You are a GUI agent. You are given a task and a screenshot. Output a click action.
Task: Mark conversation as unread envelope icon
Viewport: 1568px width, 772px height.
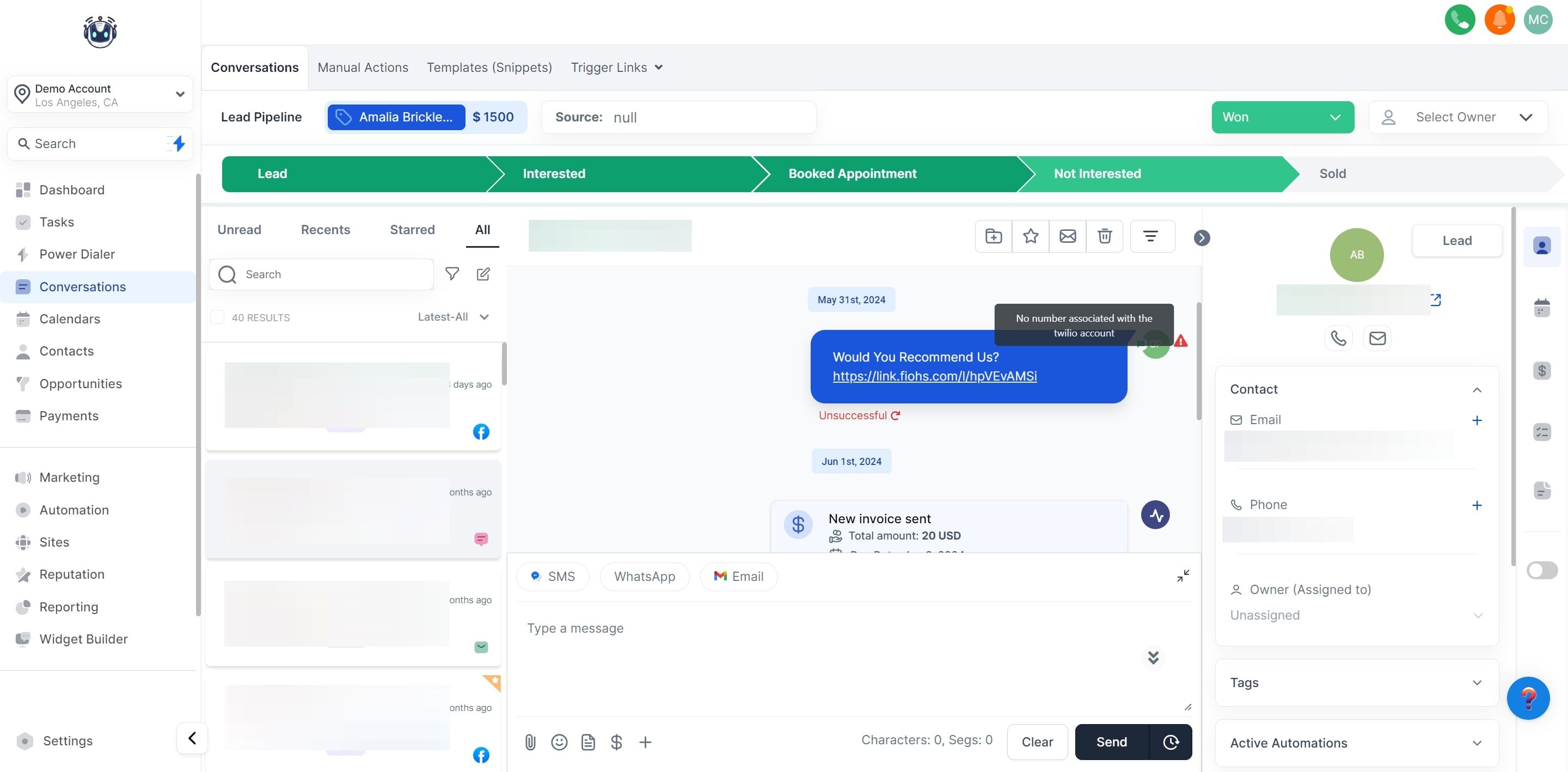[x=1067, y=236]
